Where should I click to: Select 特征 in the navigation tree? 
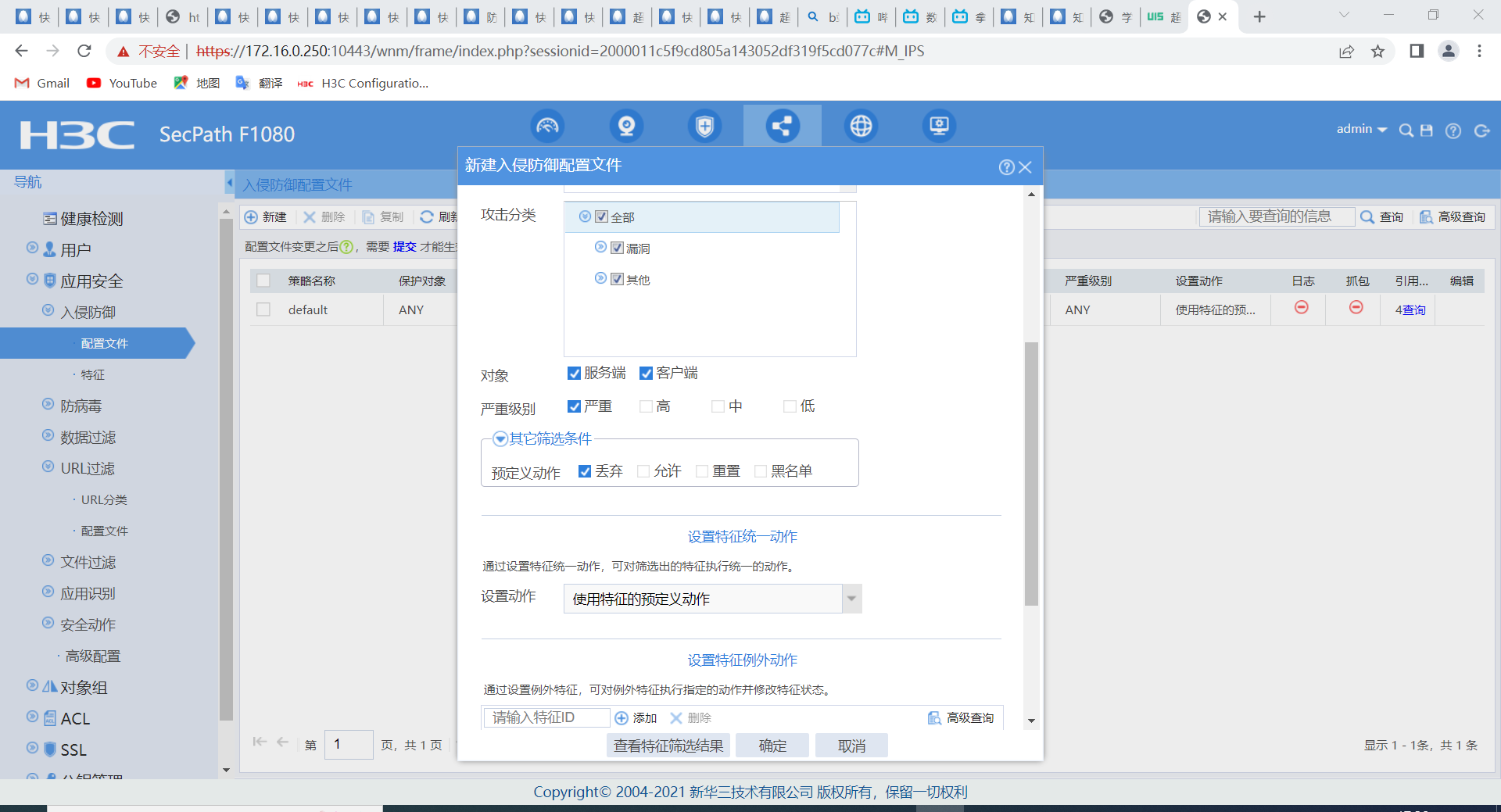click(x=93, y=375)
